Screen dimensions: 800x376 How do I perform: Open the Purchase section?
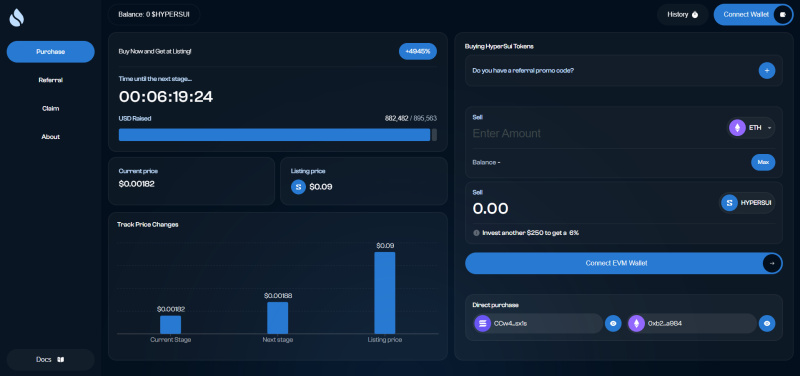coord(51,52)
